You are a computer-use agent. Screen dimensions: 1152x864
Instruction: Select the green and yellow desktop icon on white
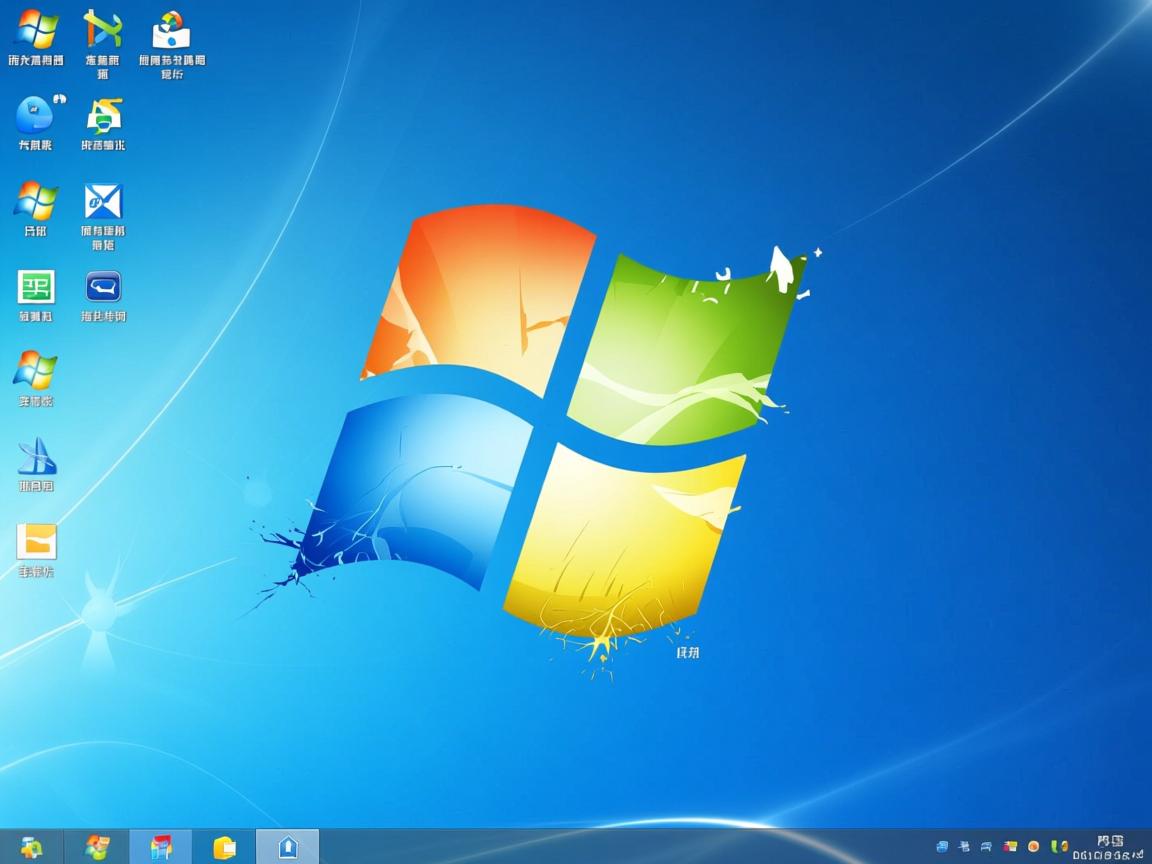pyautogui.click(x=103, y=116)
